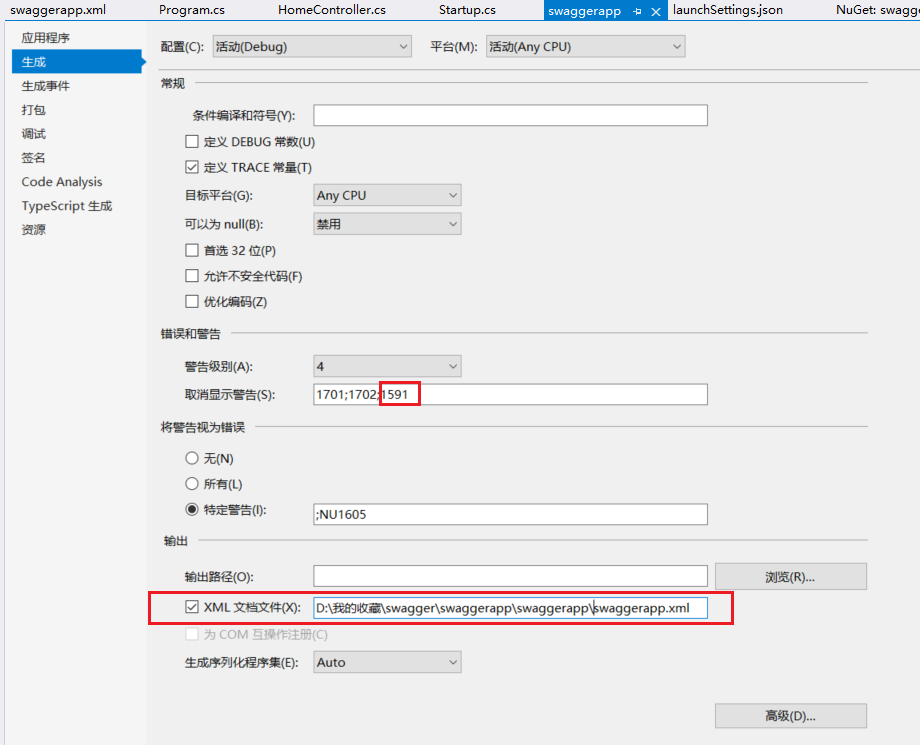This screenshot has height=745, width=920.
Task: Click 浏览(R)... browse button
Action: (x=790, y=577)
